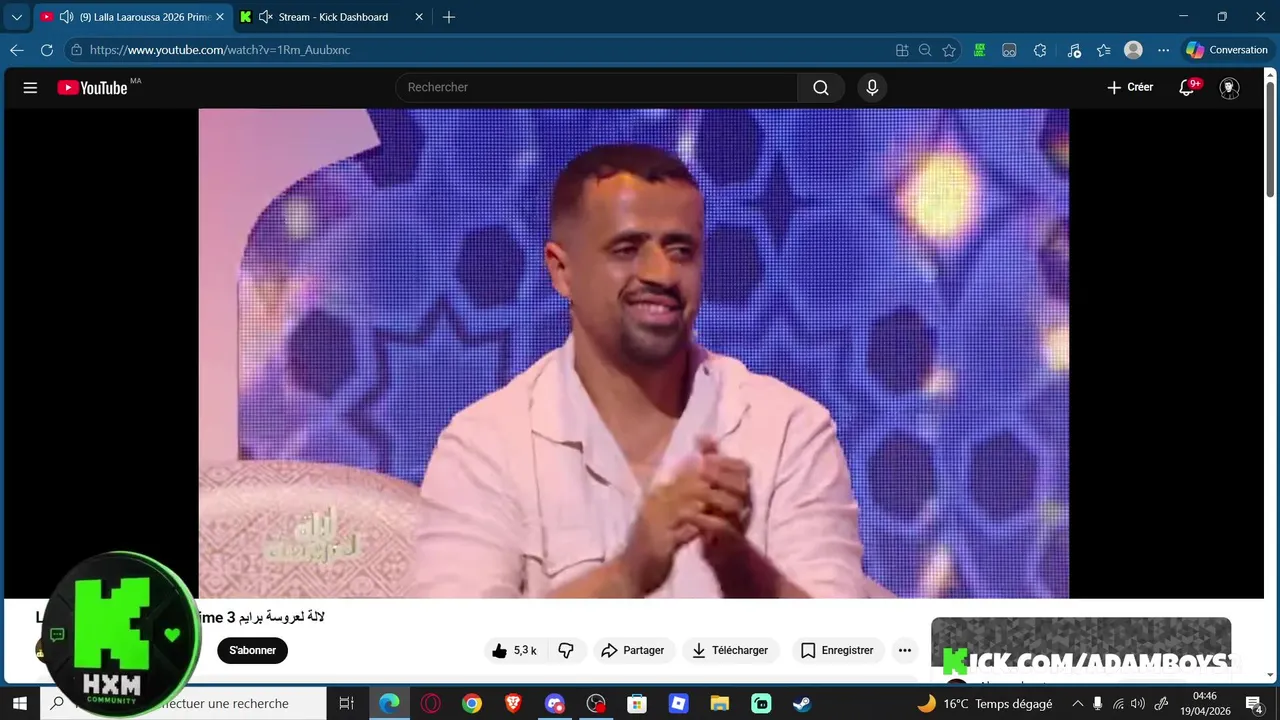The width and height of the screenshot is (1280, 720).
Task: Close the Kick Dashboard tab
Action: point(419,17)
